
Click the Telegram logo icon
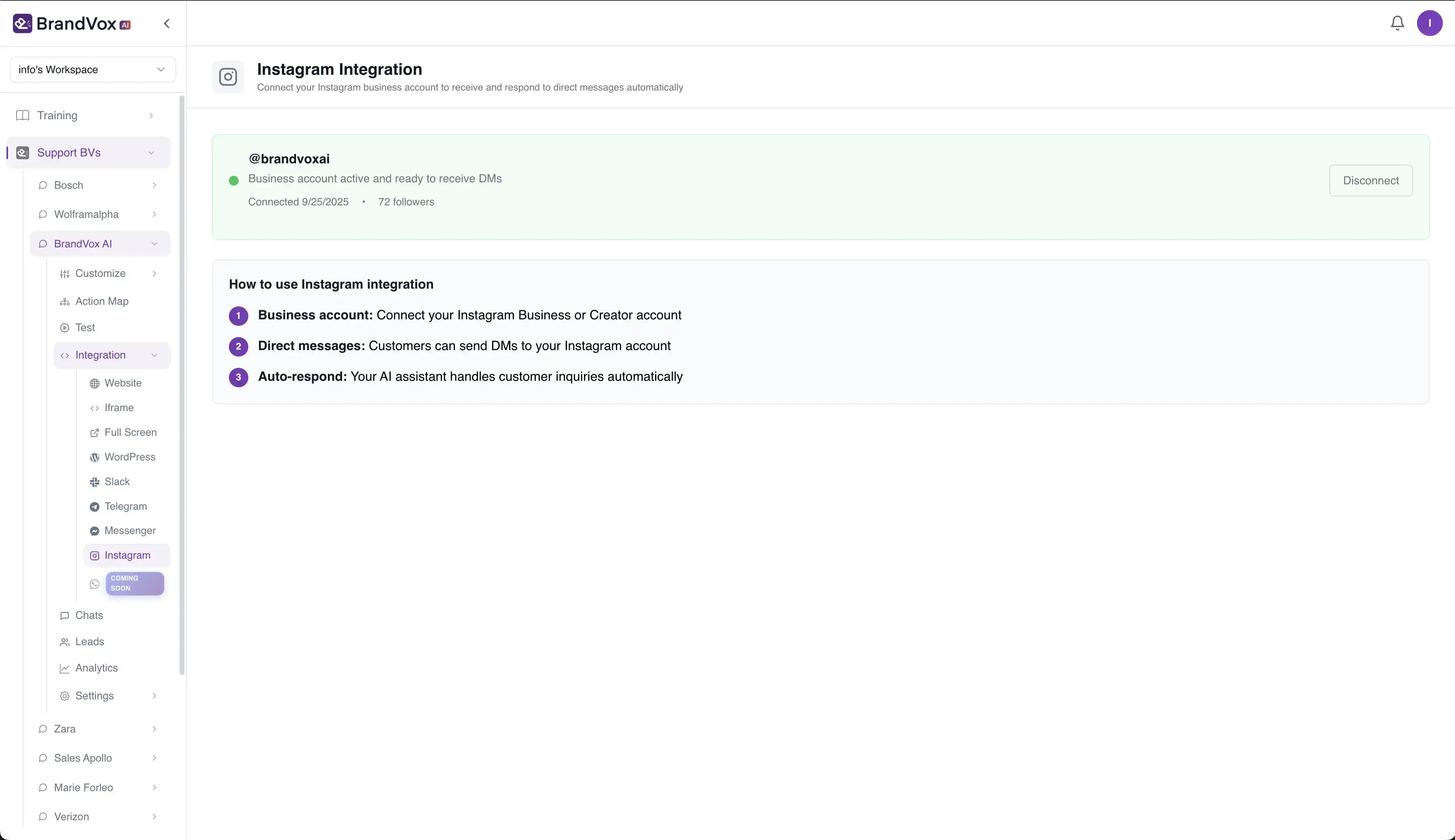95,507
